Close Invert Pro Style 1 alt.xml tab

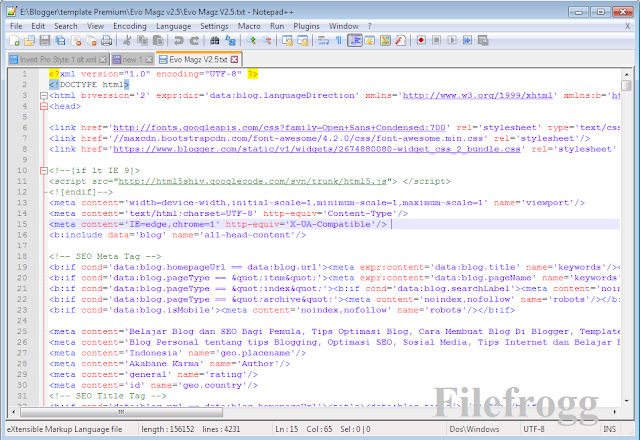(103, 60)
